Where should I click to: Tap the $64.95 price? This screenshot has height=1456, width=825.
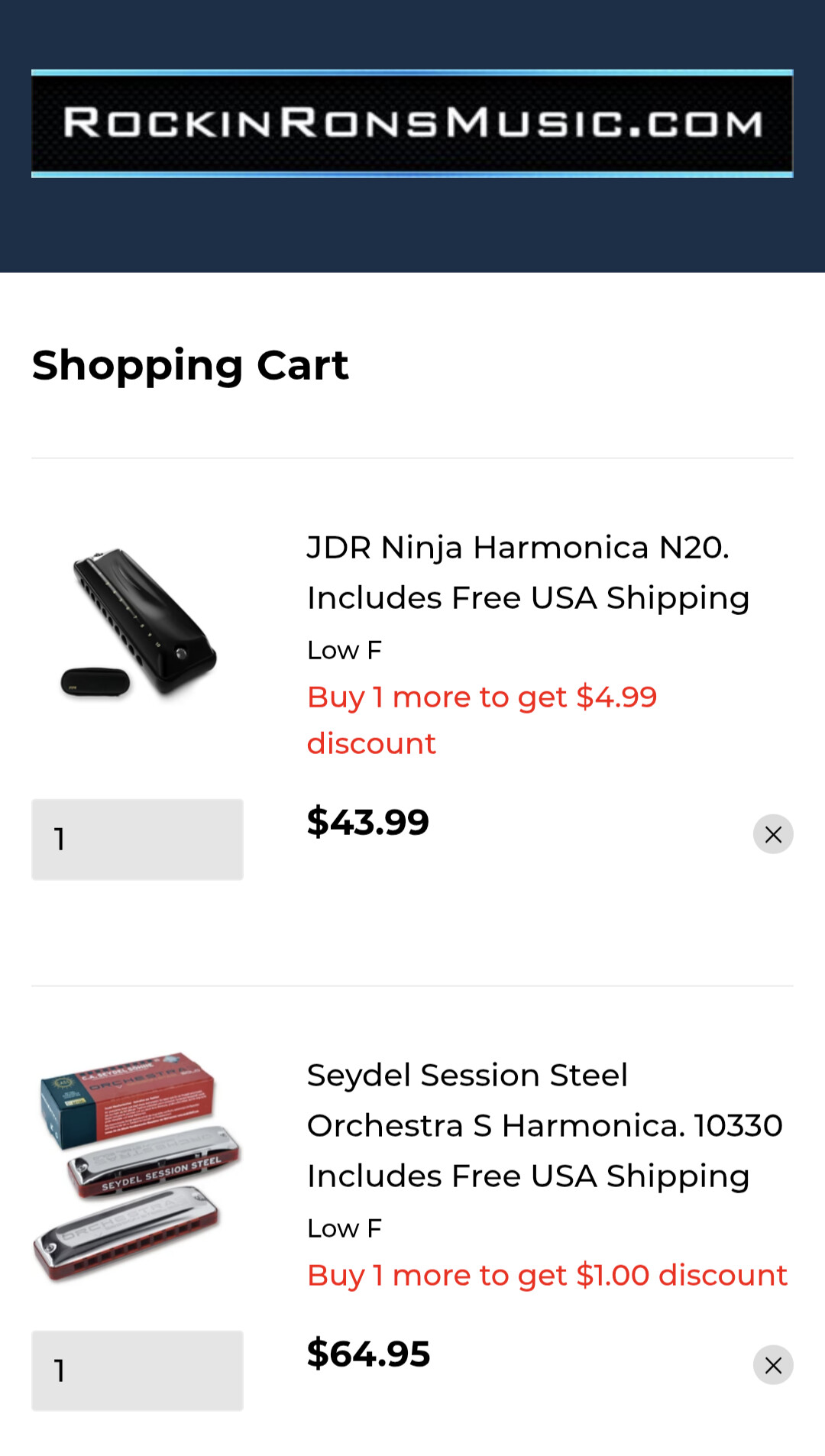point(368,1354)
